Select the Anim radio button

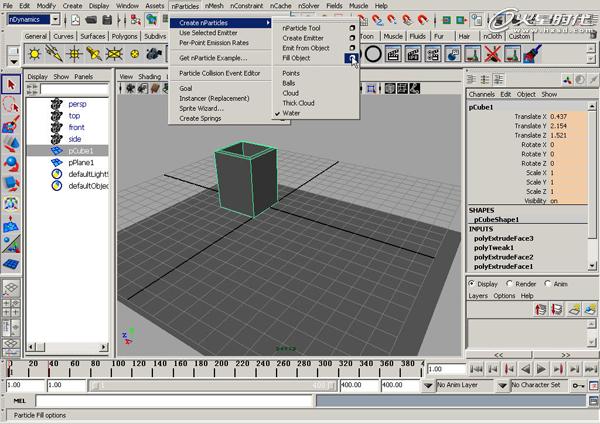[x=548, y=284]
